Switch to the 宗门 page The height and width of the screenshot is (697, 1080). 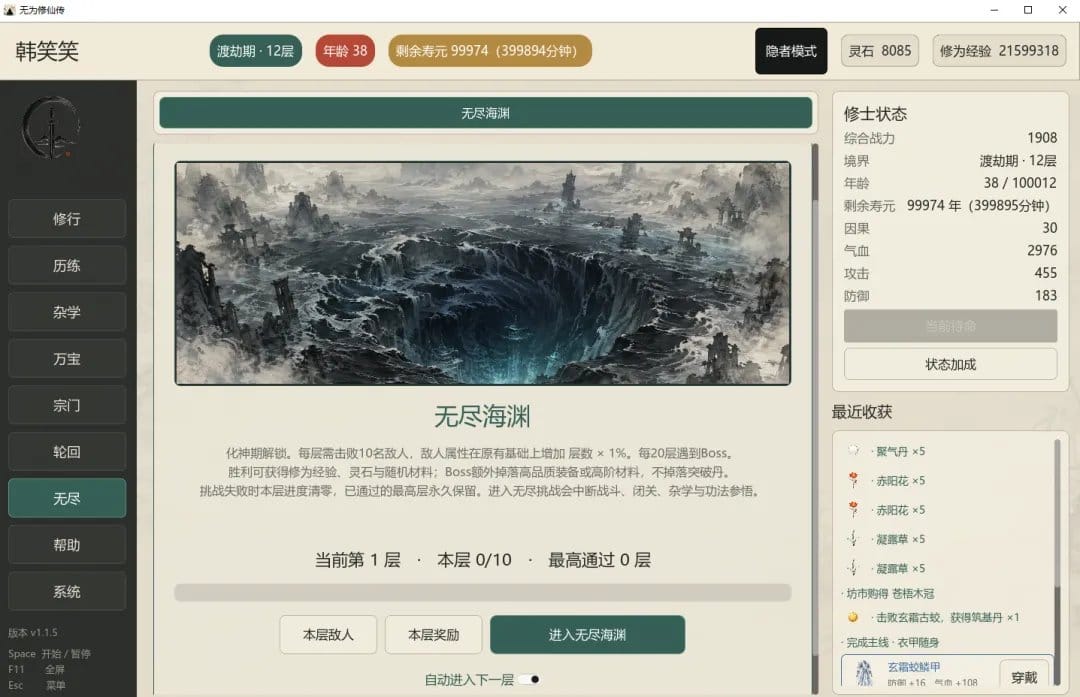click(67, 405)
